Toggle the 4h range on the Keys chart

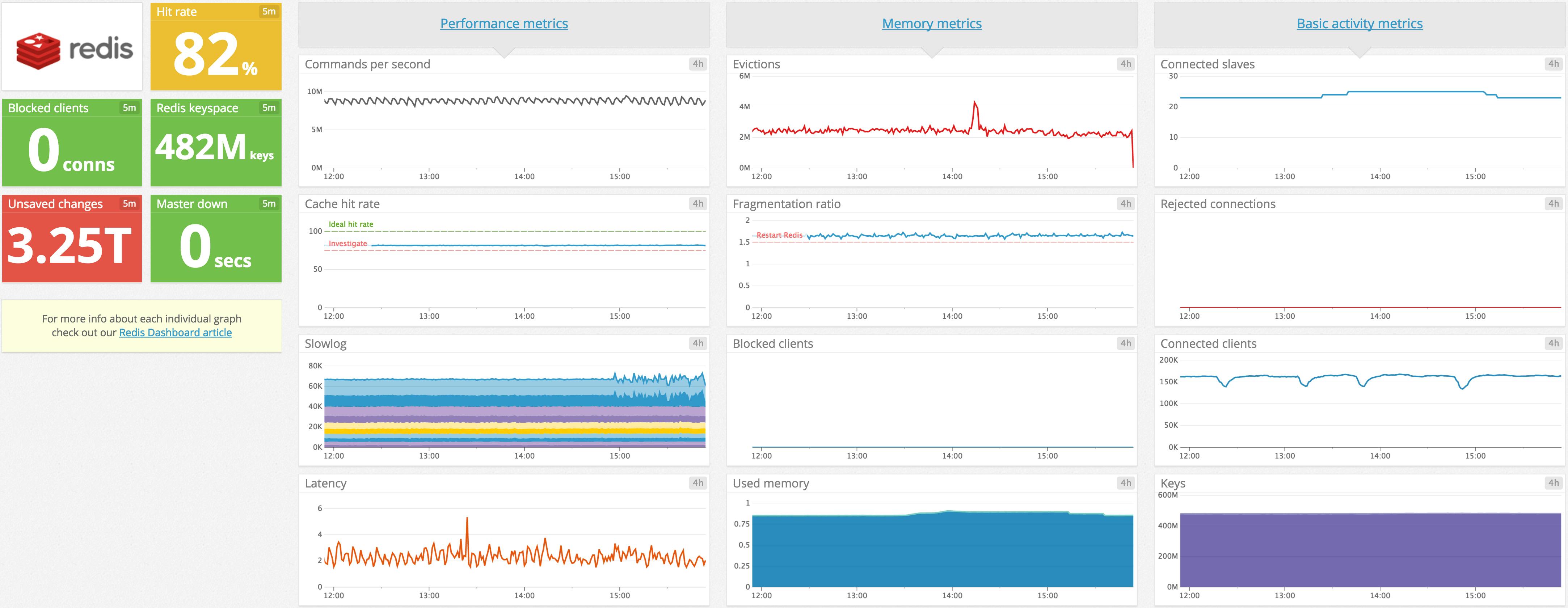[x=1553, y=483]
